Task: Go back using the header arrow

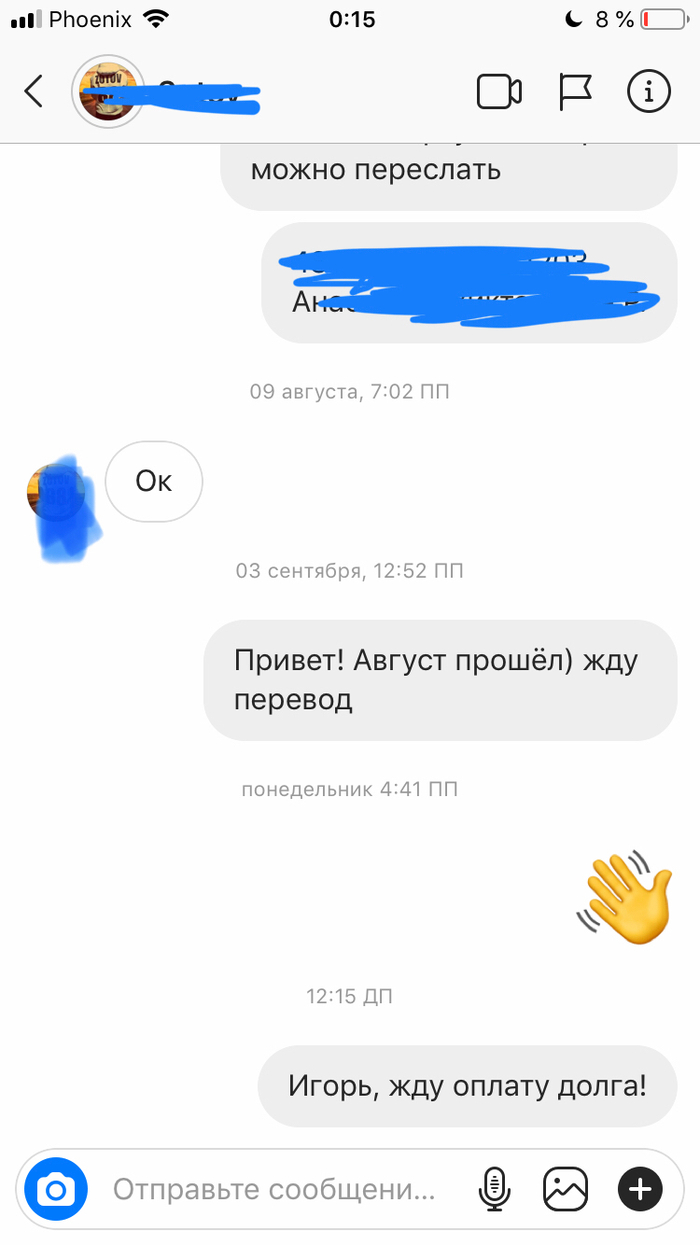Action: (34, 92)
